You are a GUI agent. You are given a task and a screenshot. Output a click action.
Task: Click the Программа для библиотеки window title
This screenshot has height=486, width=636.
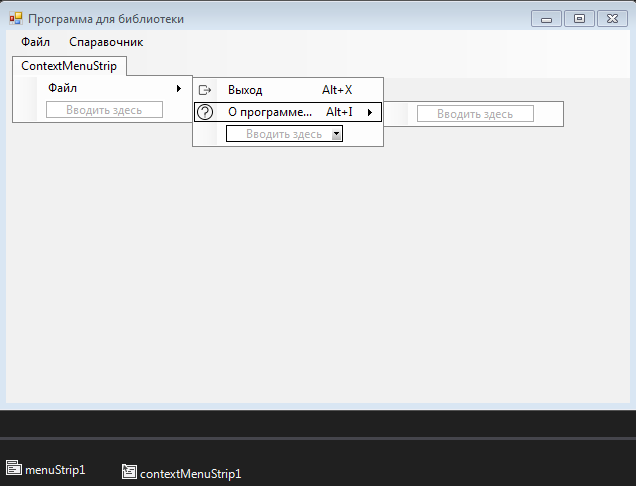(106, 19)
